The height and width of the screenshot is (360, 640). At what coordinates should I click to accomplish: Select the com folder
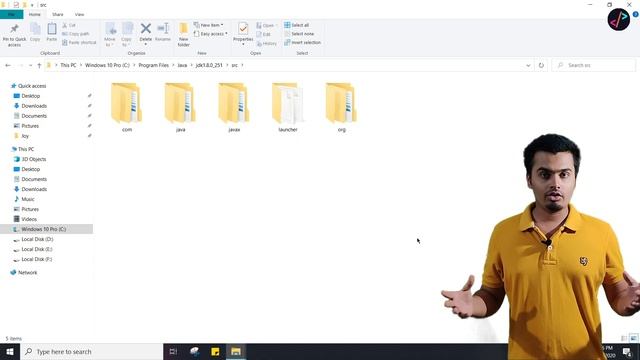coord(127,107)
